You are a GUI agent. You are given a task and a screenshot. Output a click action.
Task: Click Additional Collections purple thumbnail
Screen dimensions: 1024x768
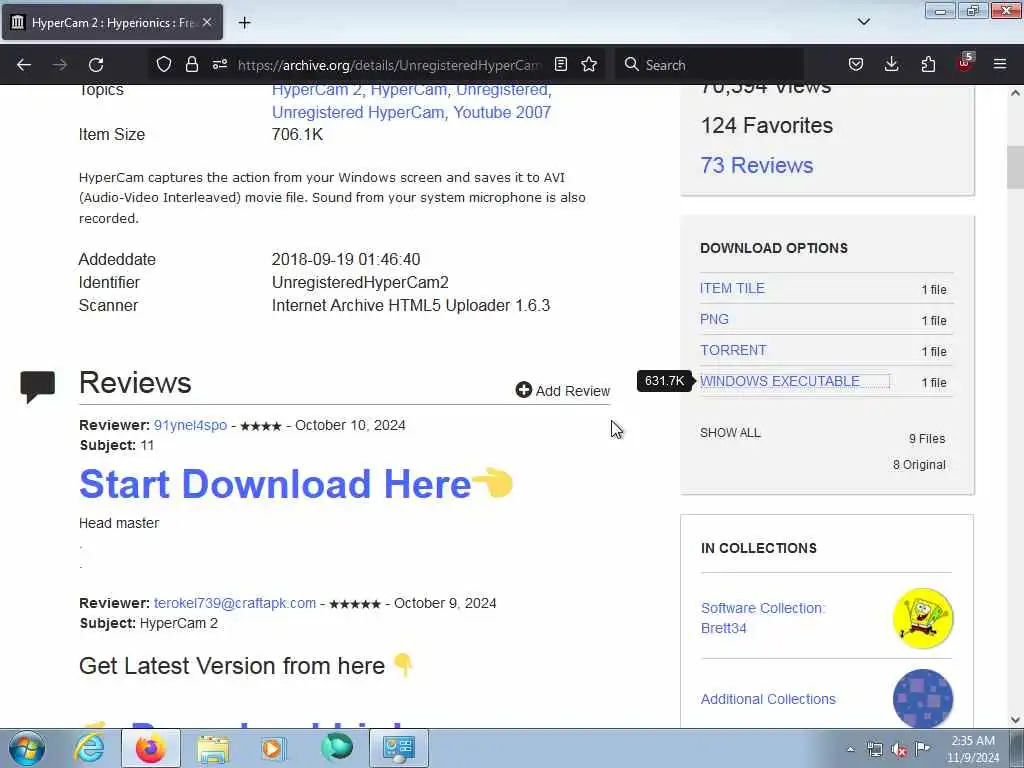point(923,698)
